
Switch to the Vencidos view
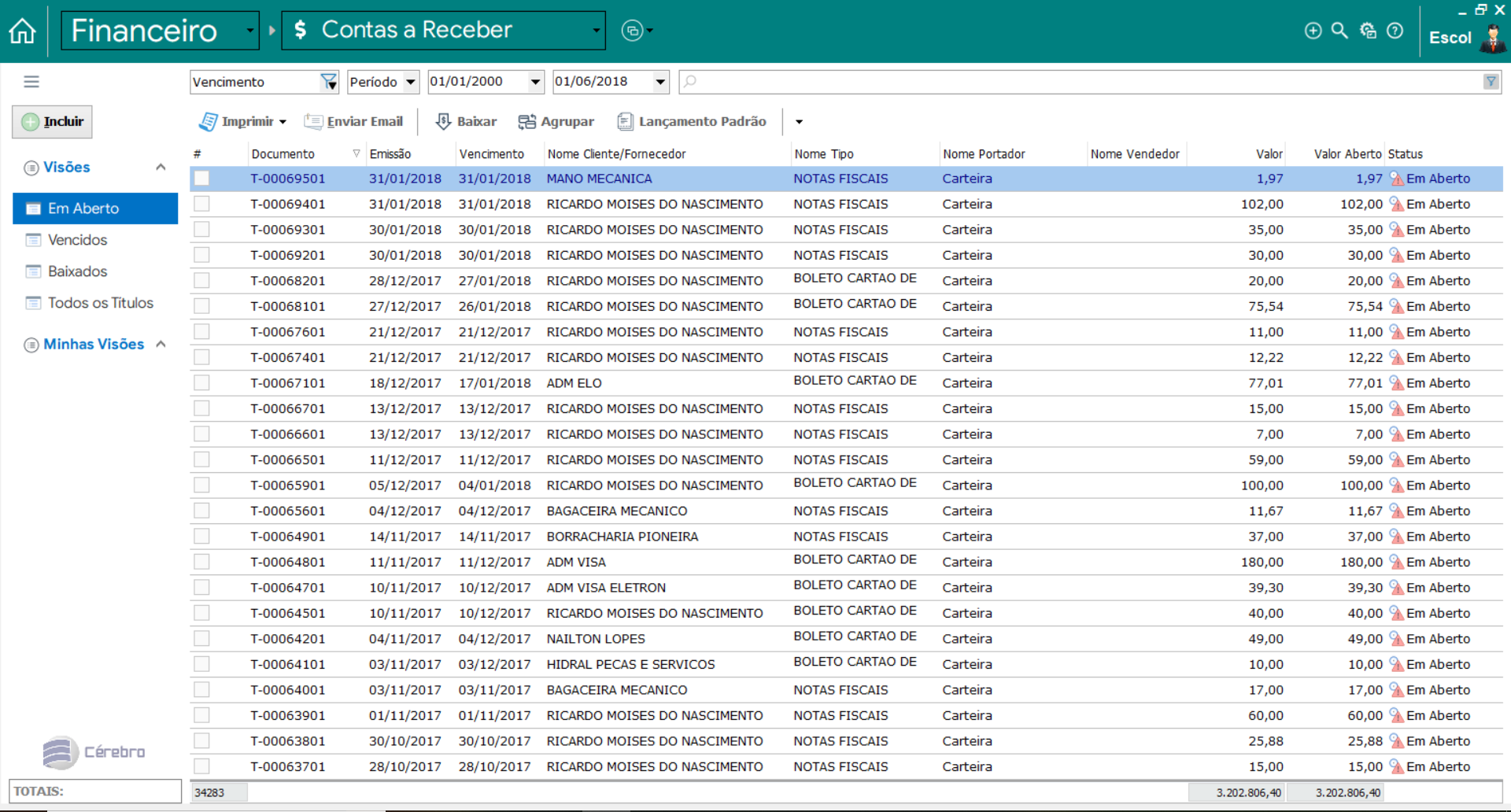tap(77, 240)
